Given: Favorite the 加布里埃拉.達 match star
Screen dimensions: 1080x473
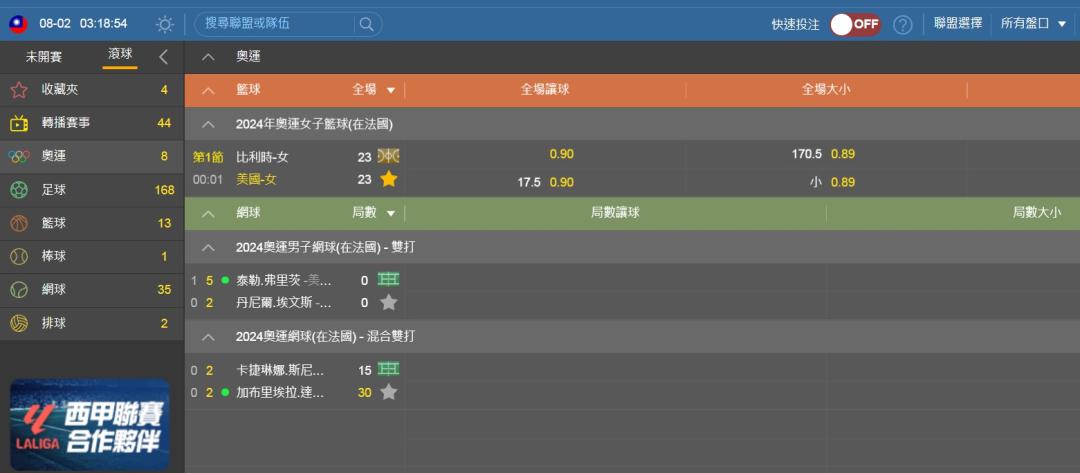Looking at the screenshot, I should pyautogui.click(x=388, y=392).
